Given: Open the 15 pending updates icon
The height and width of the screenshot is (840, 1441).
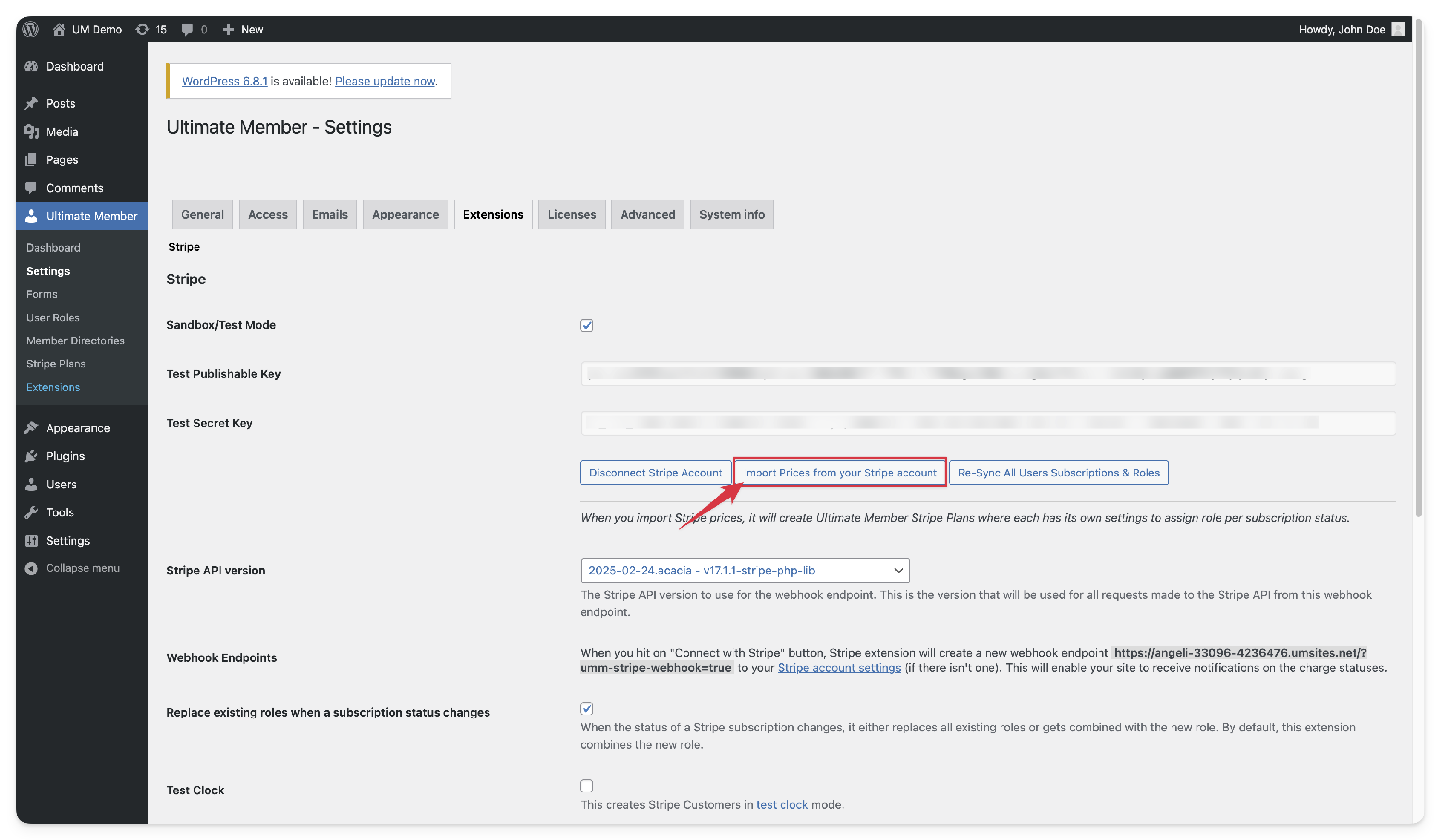Looking at the screenshot, I should click(x=142, y=29).
